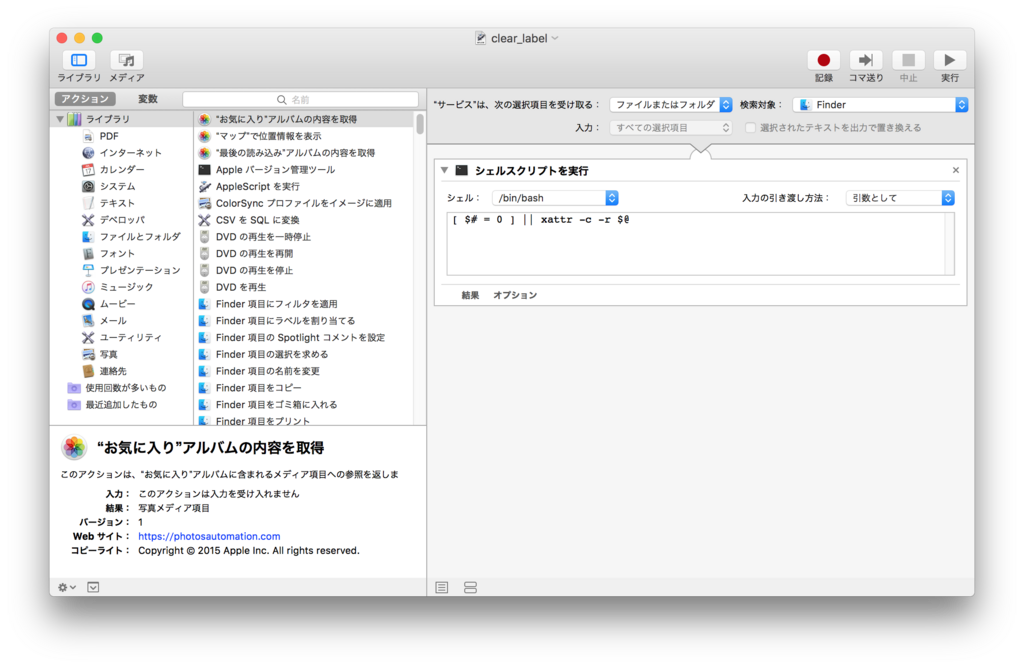
Task: Select ユーティリティ category
Action: pyautogui.click(x=130, y=337)
